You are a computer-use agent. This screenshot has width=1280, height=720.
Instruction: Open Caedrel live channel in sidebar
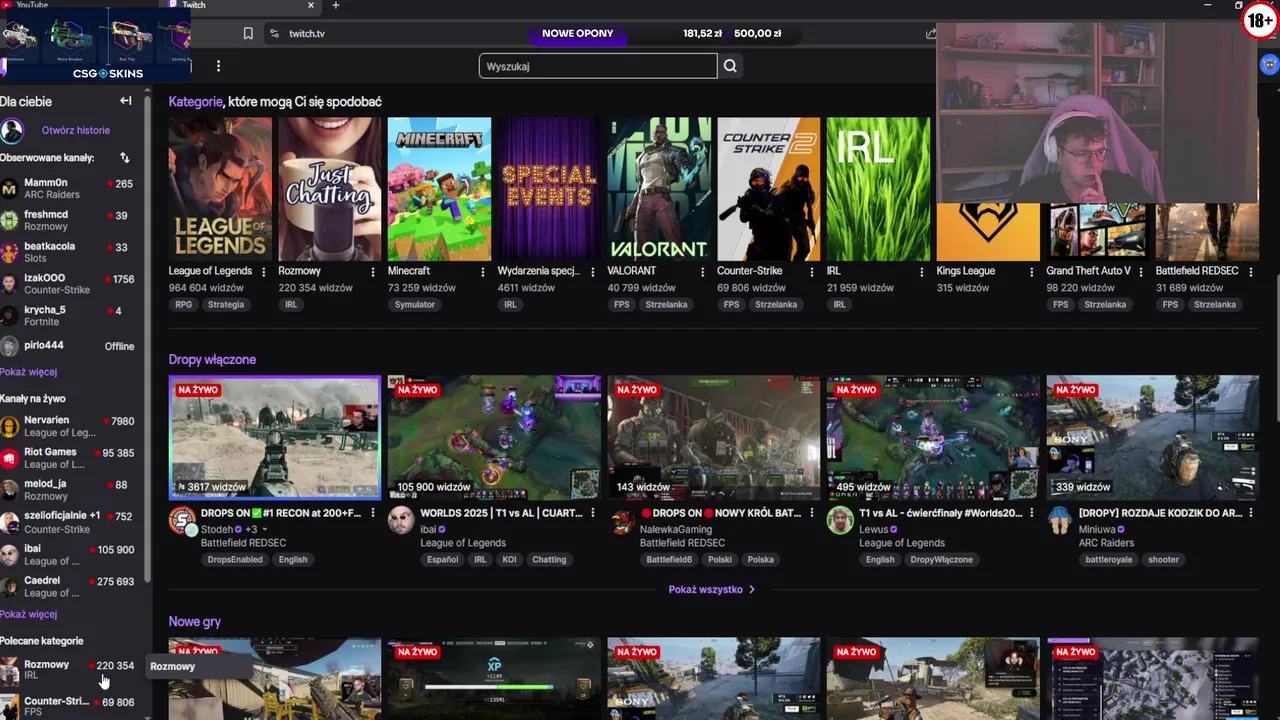point(68,586)
